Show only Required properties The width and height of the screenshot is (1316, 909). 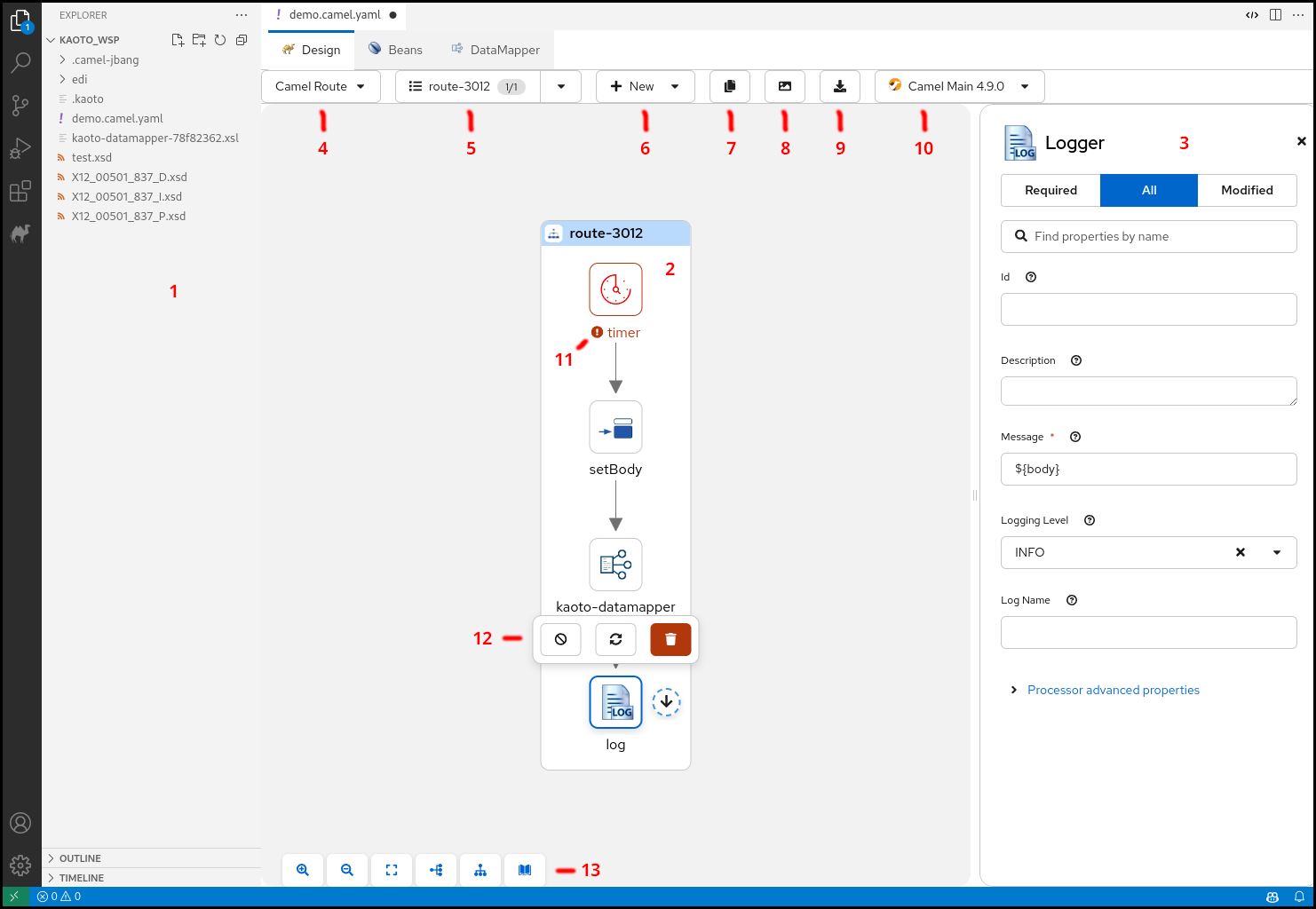1050,190
